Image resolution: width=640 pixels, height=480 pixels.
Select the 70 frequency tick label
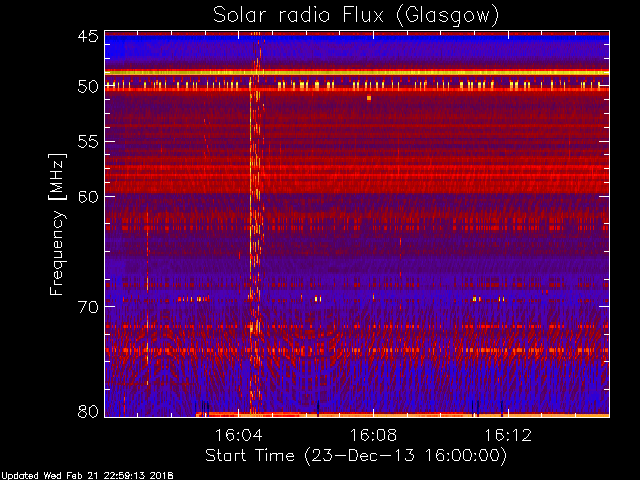(88, 307)
